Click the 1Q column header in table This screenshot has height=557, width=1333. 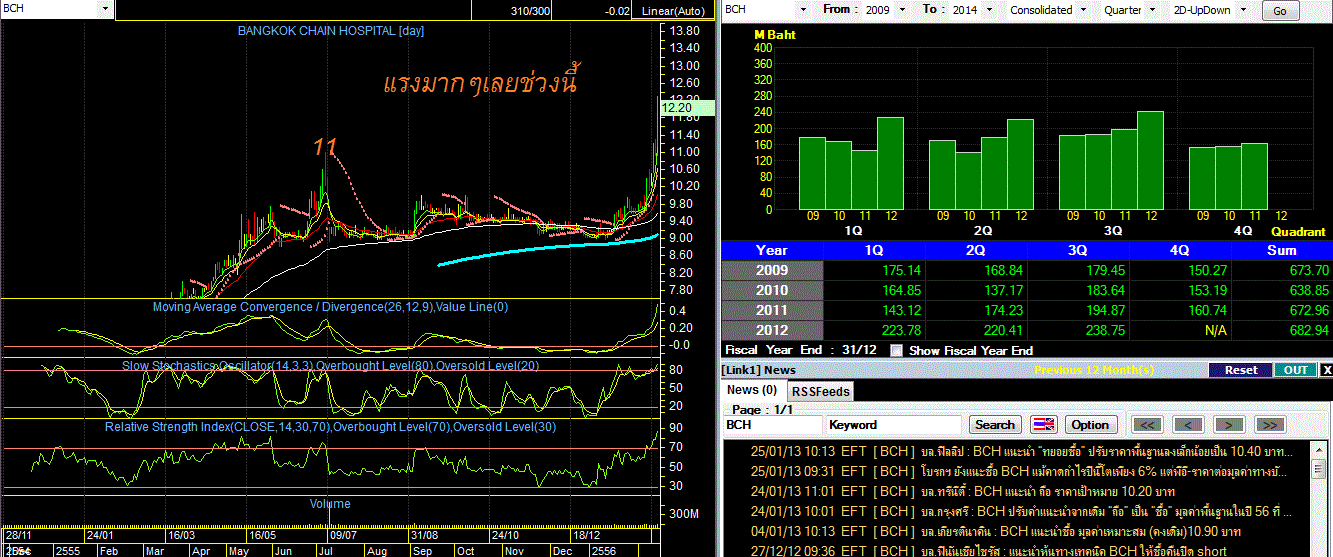pyautogui.click(x=874, y=250)
